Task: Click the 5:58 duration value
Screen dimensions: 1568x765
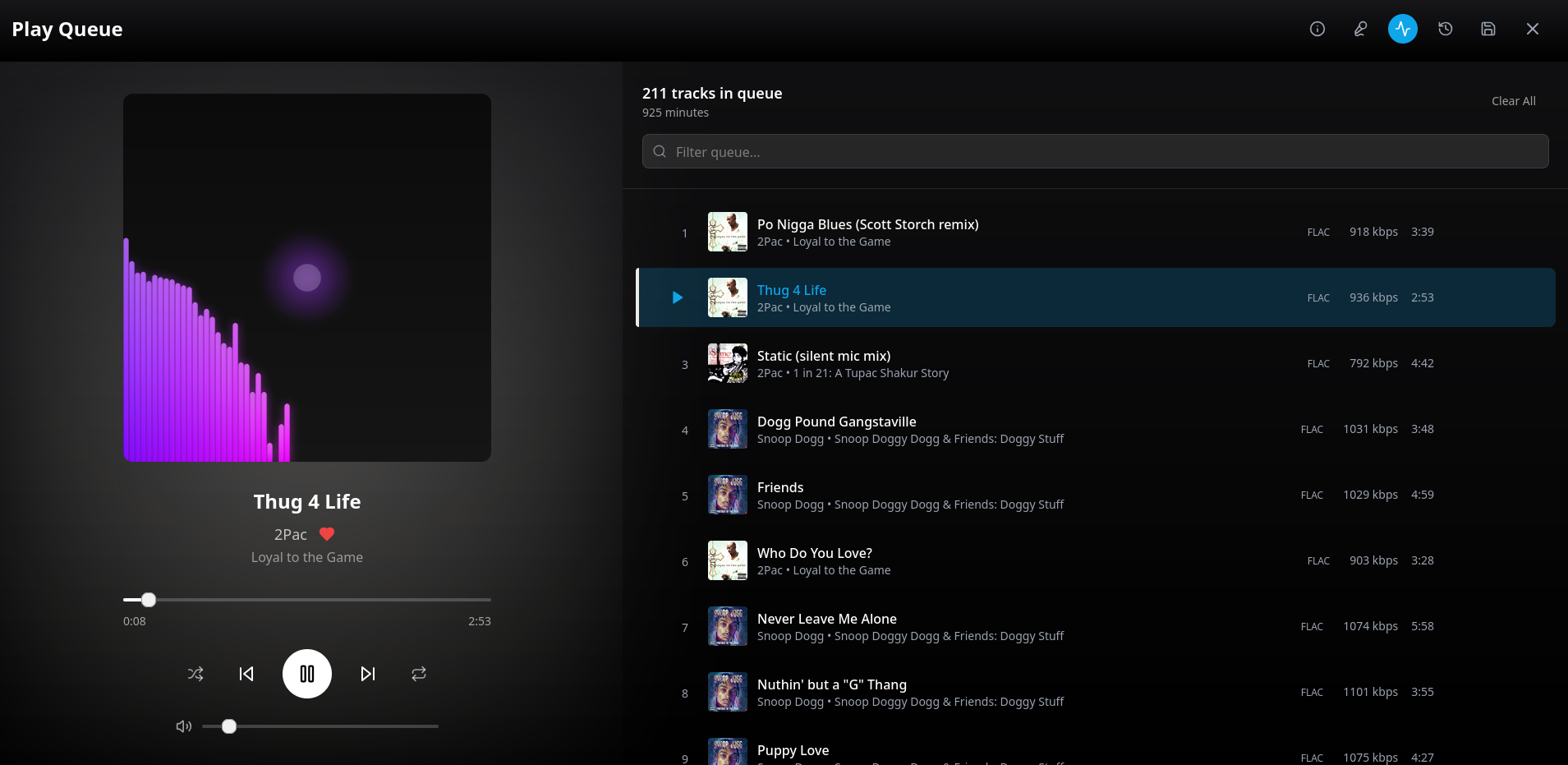Action: [1423, 626]
